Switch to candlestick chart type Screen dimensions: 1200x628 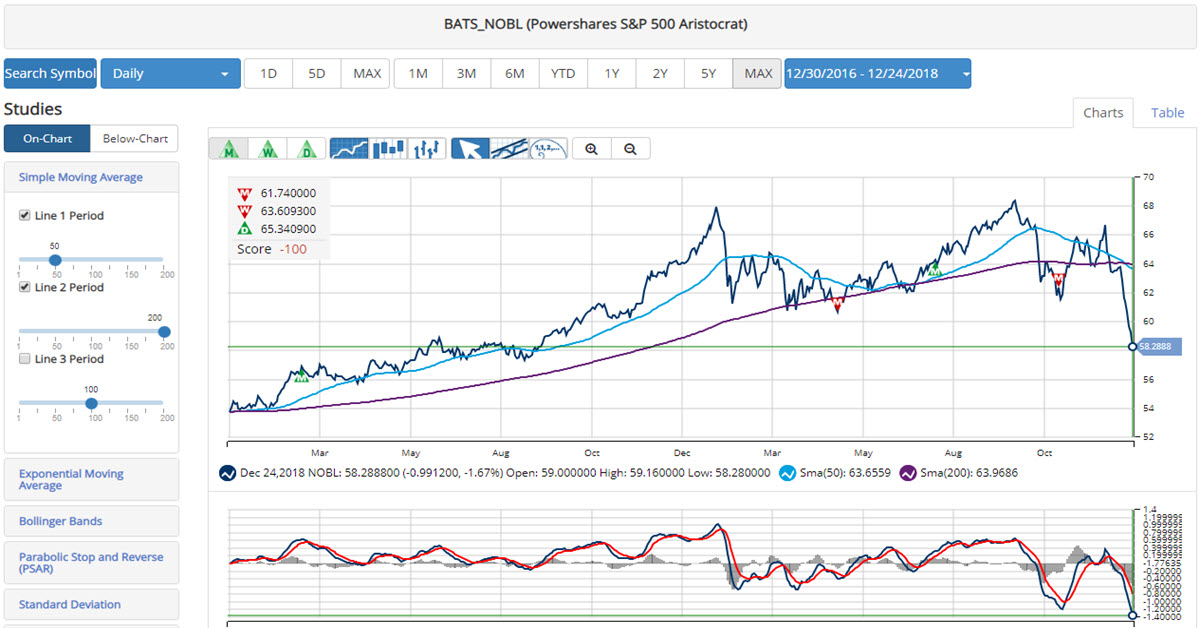(x=389, y=149)
